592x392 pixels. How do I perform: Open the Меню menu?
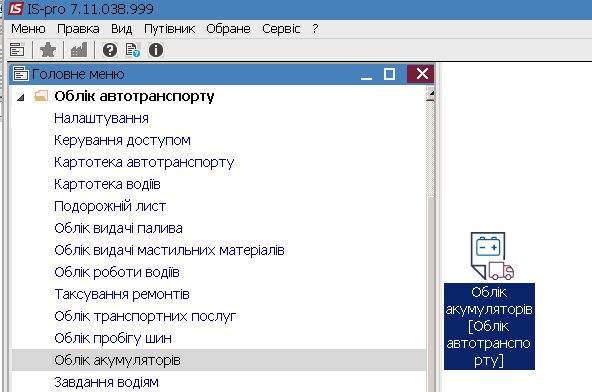tap(28, 29)
